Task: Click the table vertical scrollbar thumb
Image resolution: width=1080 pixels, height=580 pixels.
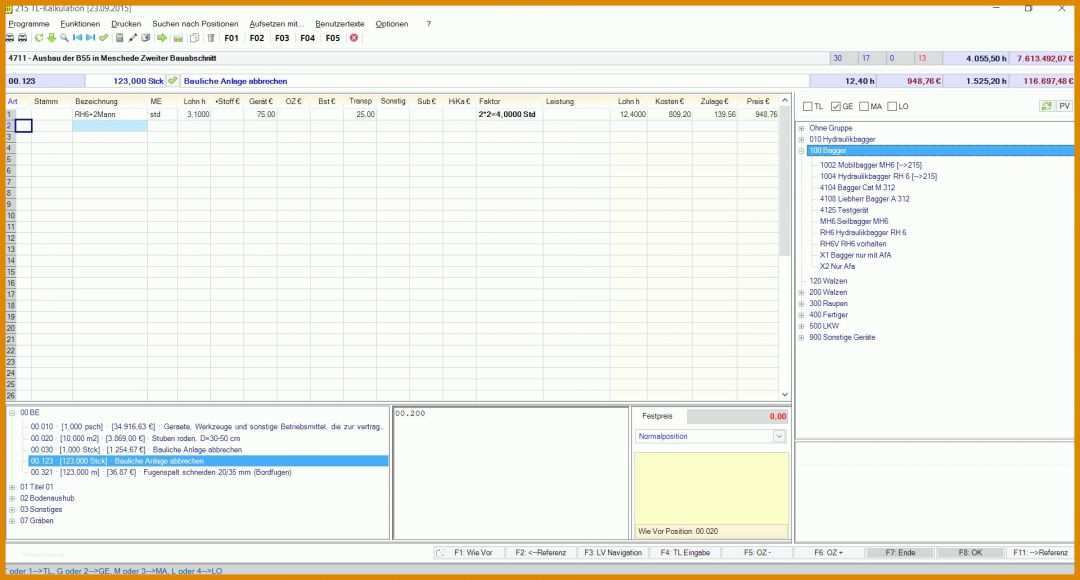Action: tap(785, 180)
